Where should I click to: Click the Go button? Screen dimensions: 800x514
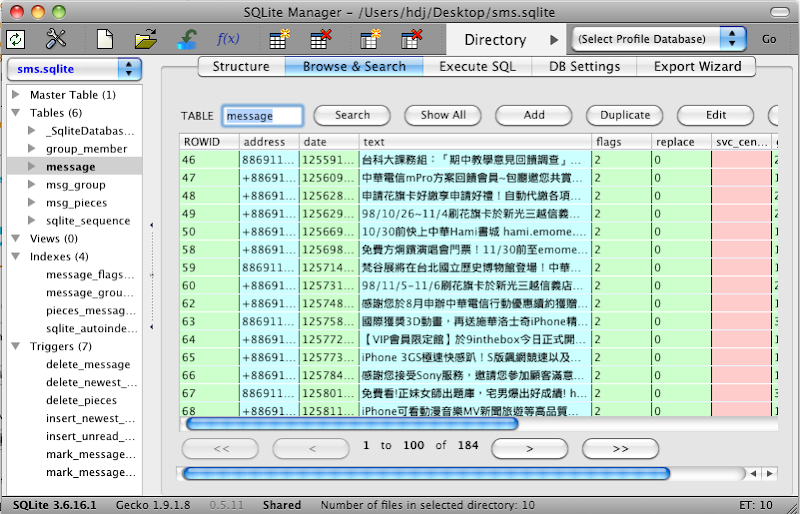click(x=769, y=39)
